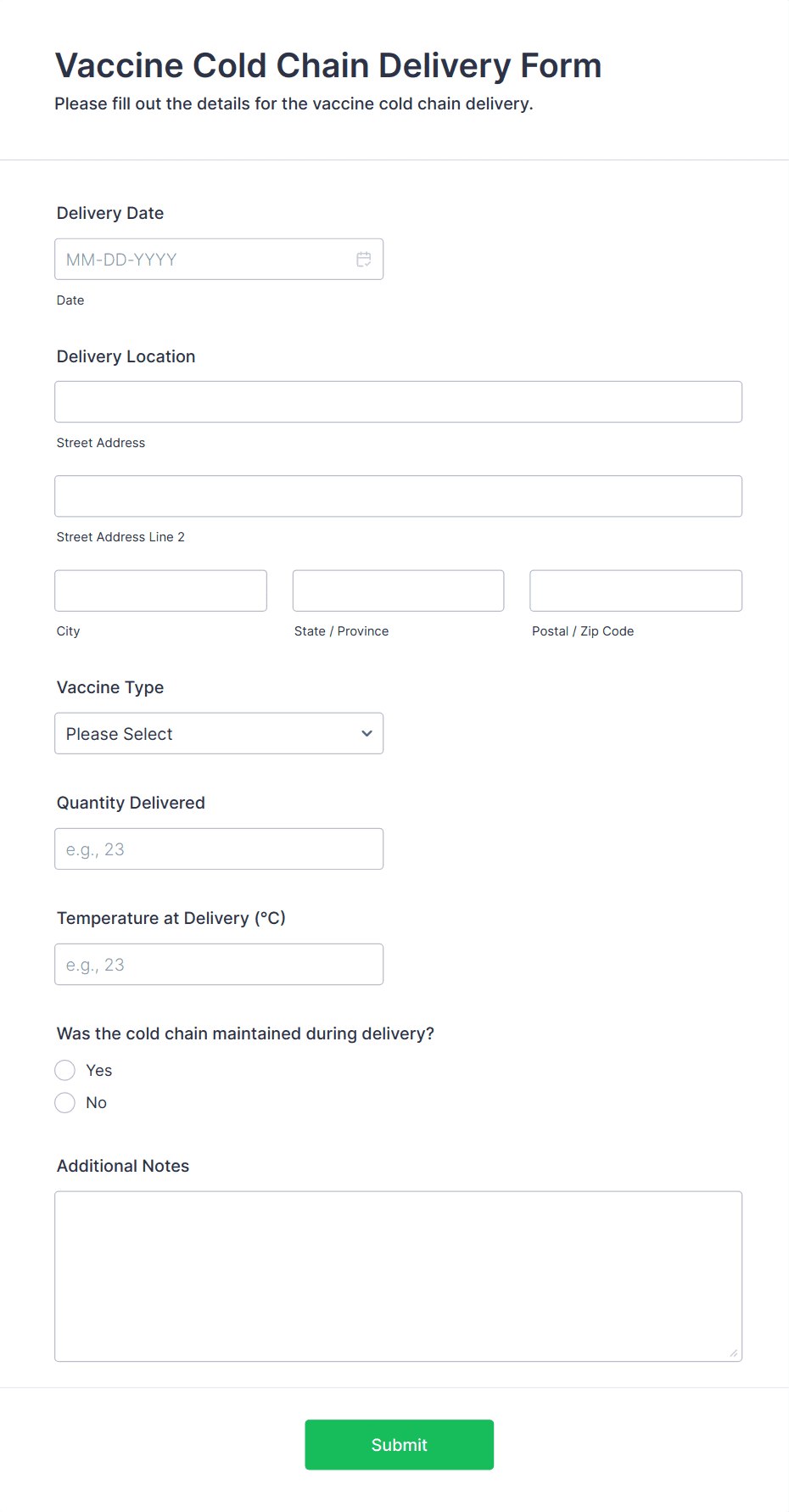Click the Temperature at Delivery field
This screenshot has height=1512, width=789.
(x=219, y=965)
